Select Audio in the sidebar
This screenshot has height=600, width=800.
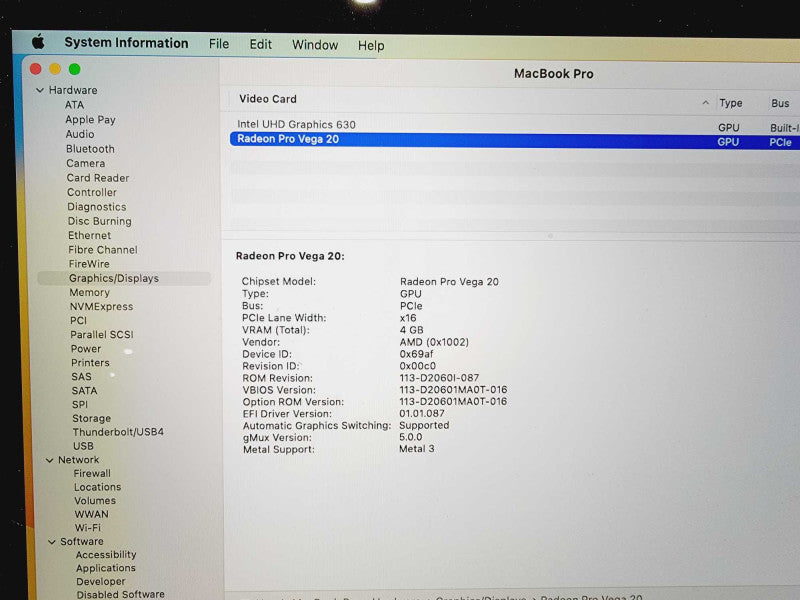pyautogui.click(x=80, y=134)
